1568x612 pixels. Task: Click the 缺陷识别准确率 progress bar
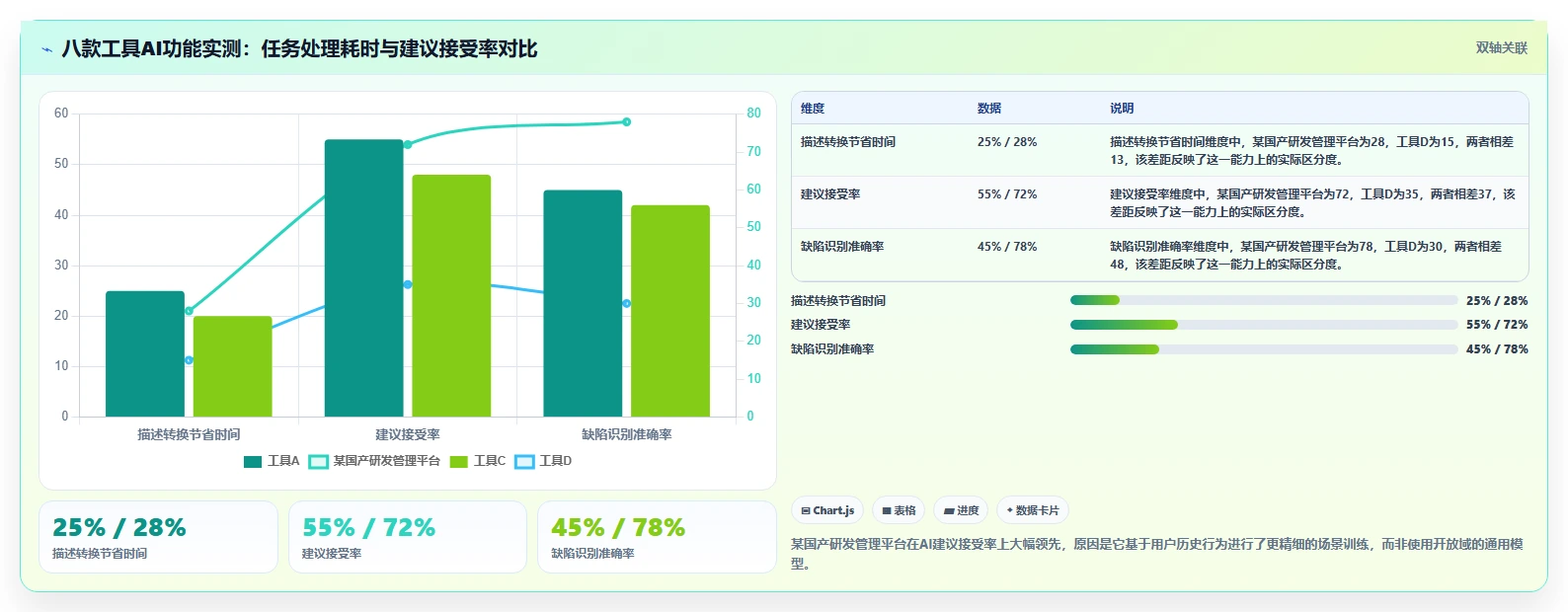pos(1264,349)
